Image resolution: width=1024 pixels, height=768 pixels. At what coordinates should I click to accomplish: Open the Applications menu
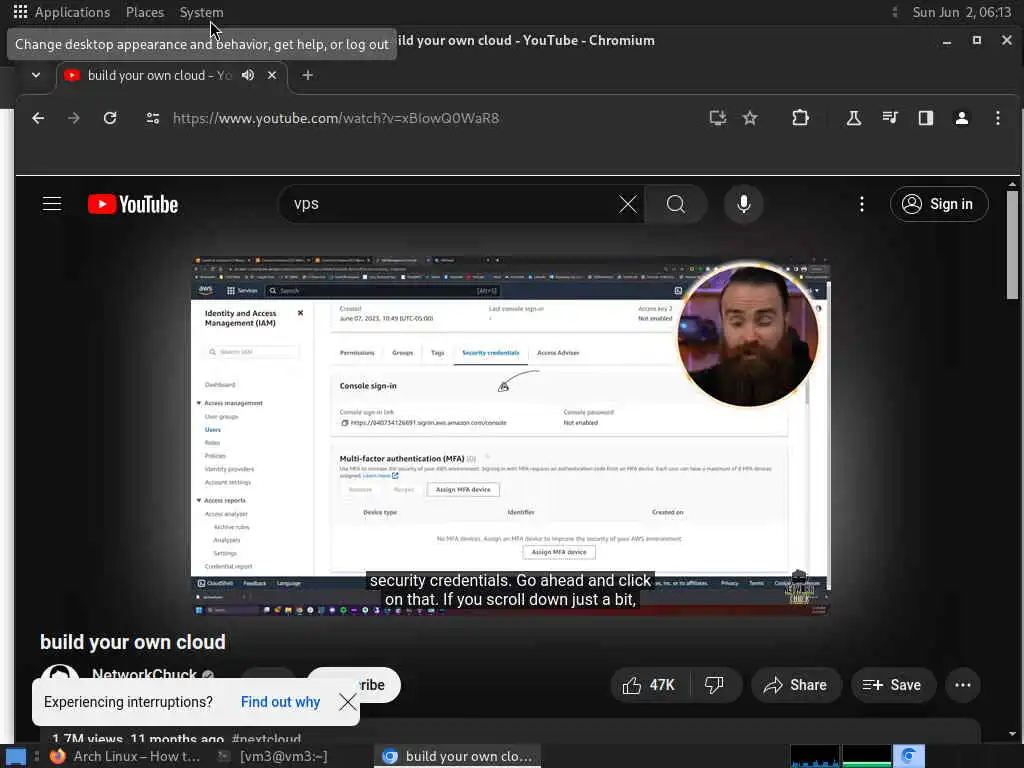pos(61,12)
